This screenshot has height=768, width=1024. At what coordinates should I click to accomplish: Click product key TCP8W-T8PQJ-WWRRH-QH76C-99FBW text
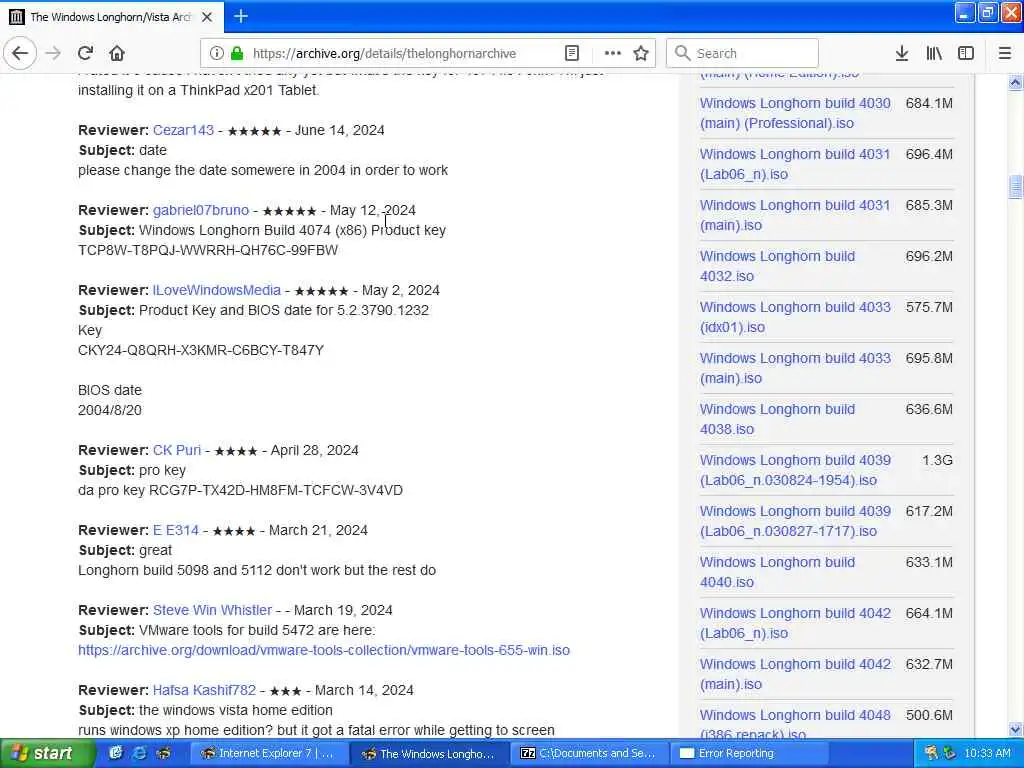[x=208, y=250]
